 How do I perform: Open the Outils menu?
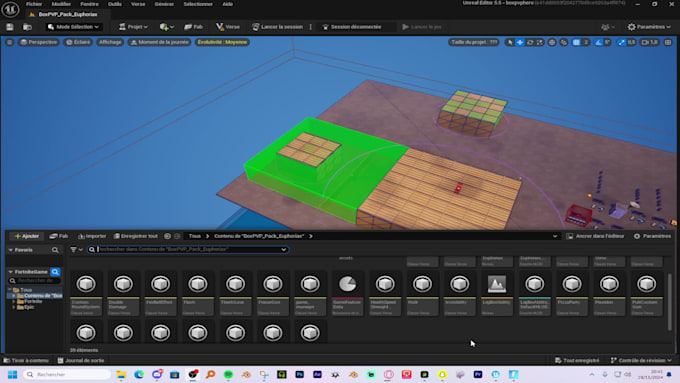(115, 4)
